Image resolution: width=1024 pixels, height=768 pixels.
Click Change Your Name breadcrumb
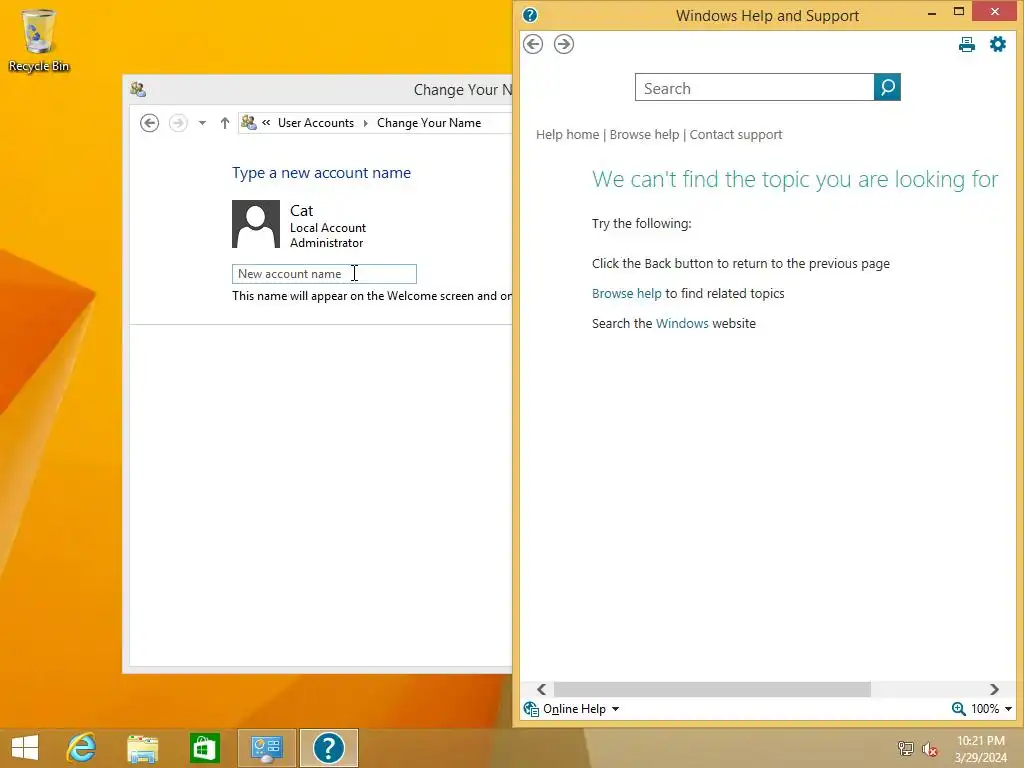[428, 123]
